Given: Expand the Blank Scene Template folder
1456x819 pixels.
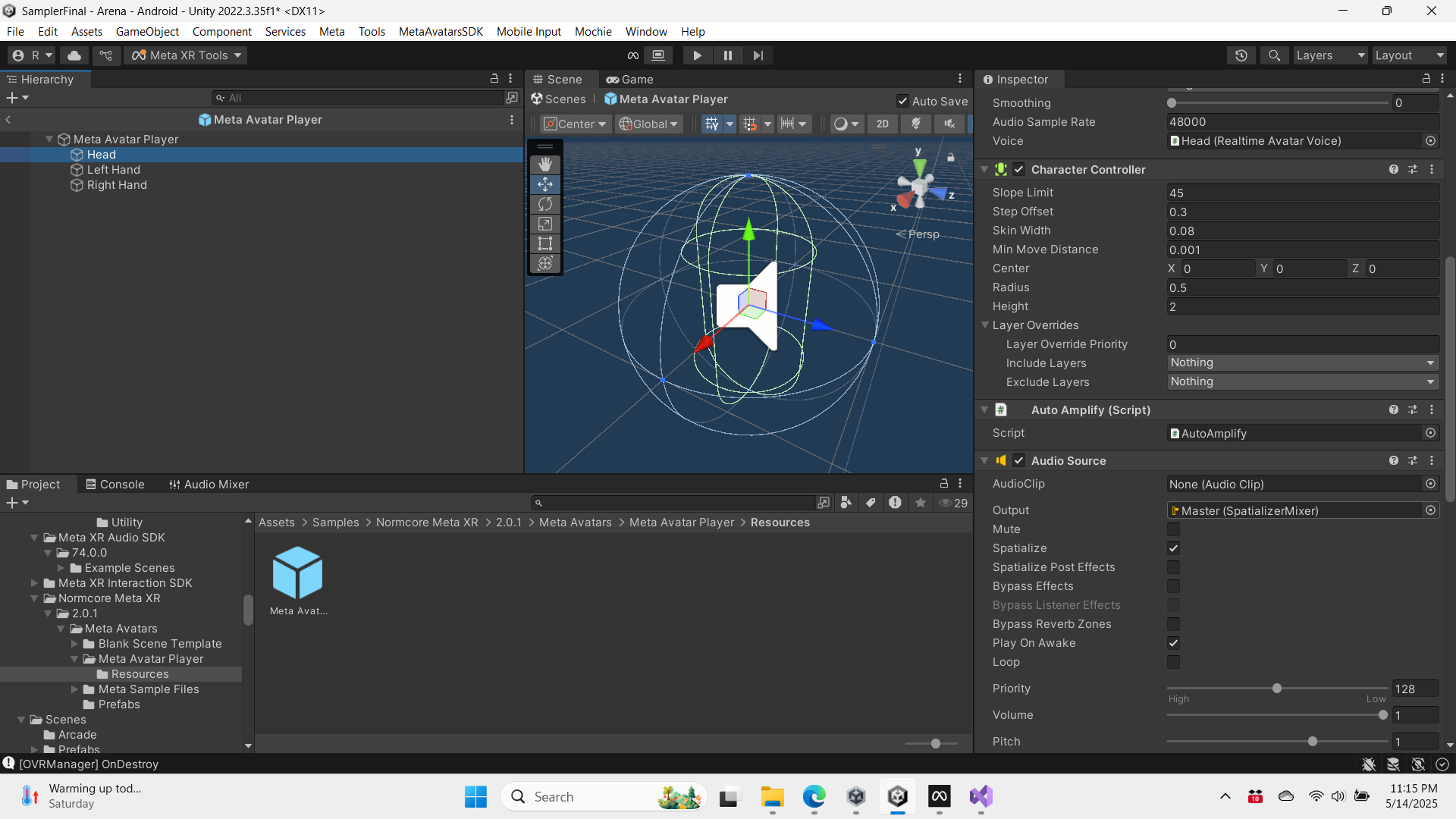Looking at the screenshot, I should coord(74,644).
